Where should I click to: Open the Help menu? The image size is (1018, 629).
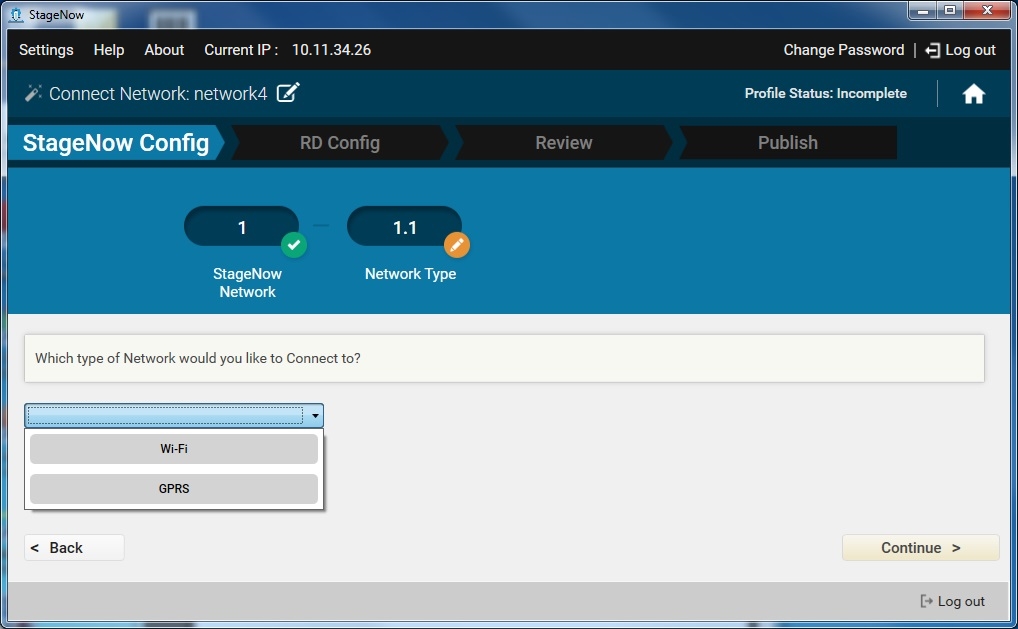pyautogui.click(x=109, y=50)
